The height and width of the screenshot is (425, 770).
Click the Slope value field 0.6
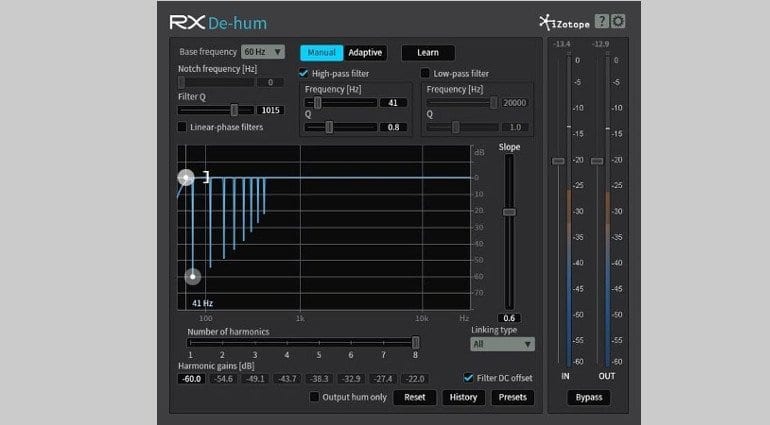(509, 318)
